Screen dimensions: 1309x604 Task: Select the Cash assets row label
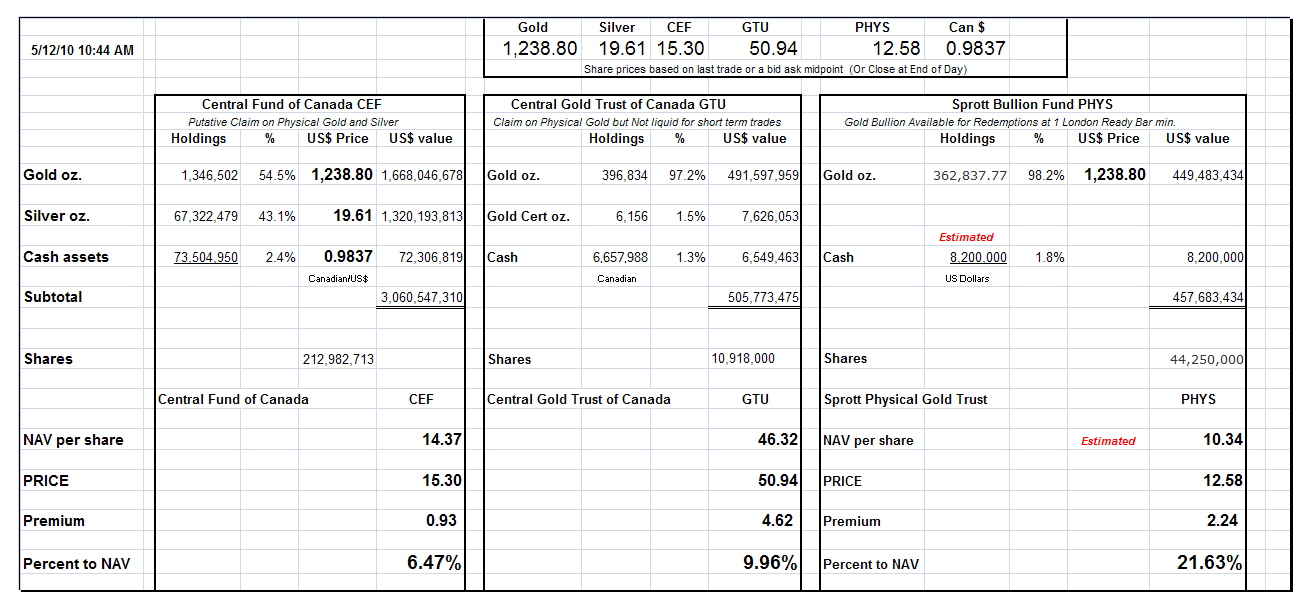pos(66,257)
